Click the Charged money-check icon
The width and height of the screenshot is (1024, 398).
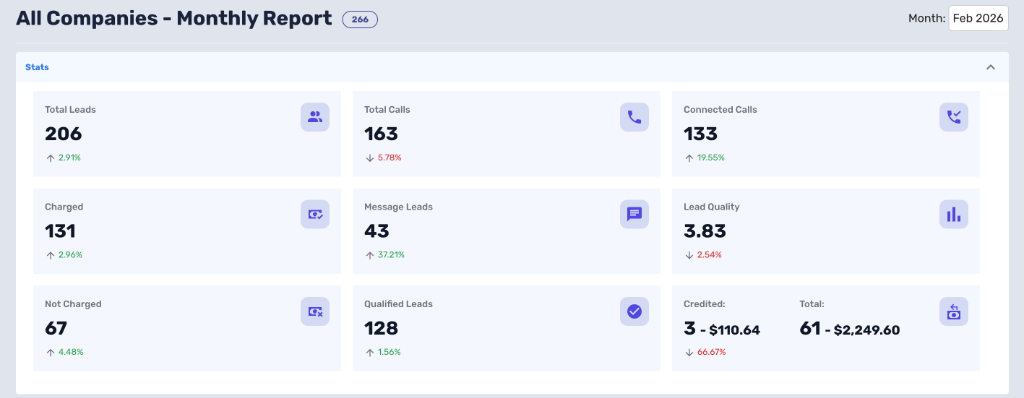pyautogui.click(x=315, y=214)
